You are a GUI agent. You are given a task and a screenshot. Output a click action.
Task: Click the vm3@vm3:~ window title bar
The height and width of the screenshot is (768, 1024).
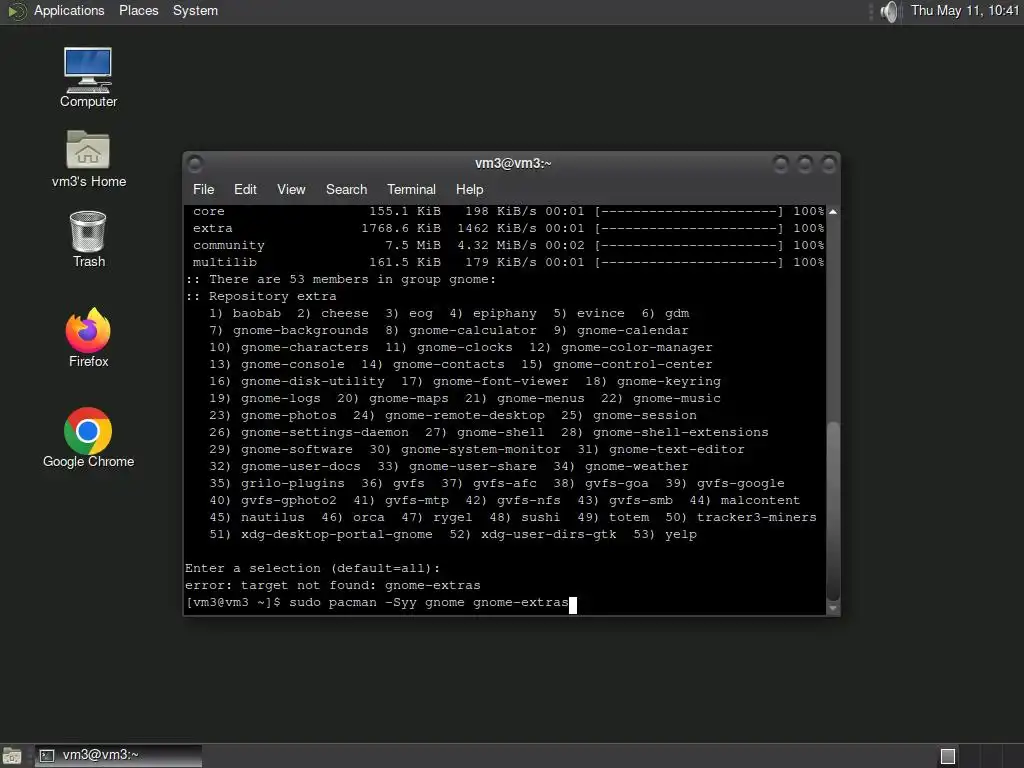pyautogui.click(x=512, y=163)
